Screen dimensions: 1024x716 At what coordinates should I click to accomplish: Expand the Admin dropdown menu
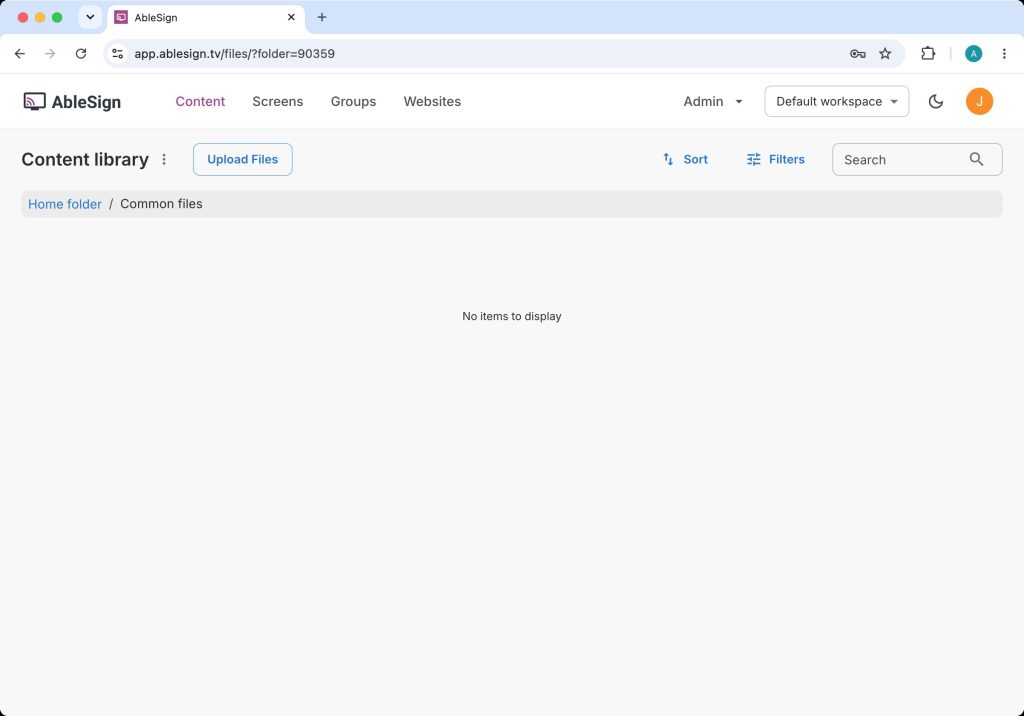pos(712,101)
